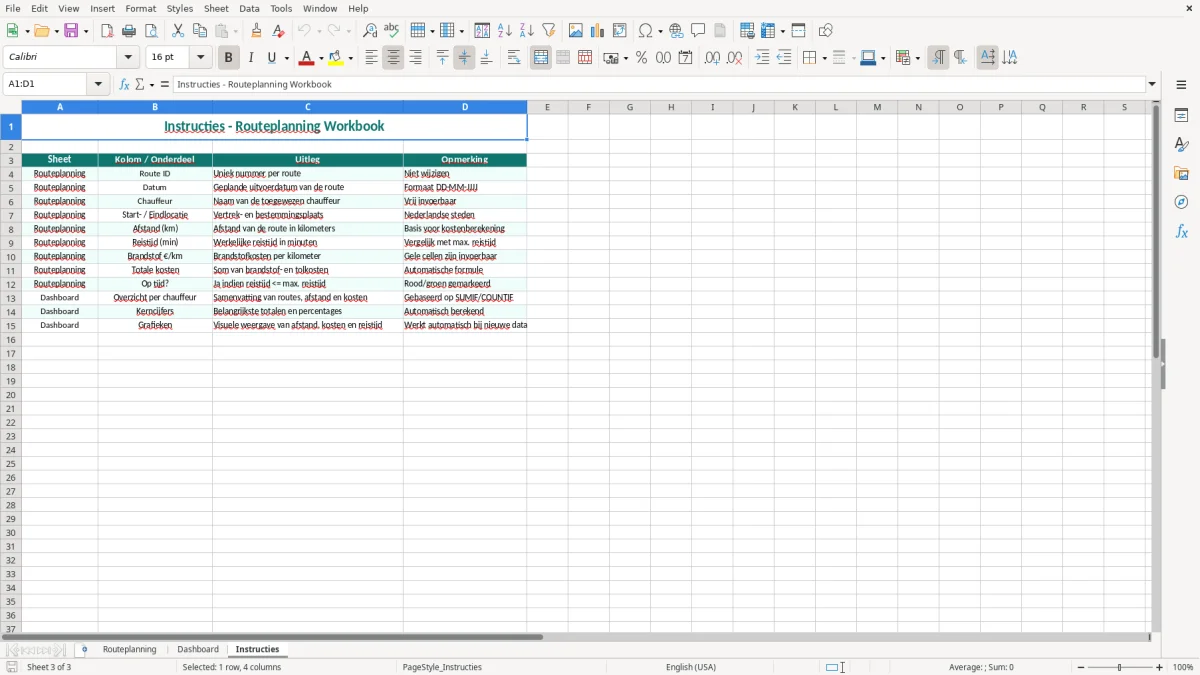Insert an image

click(576, 31)
